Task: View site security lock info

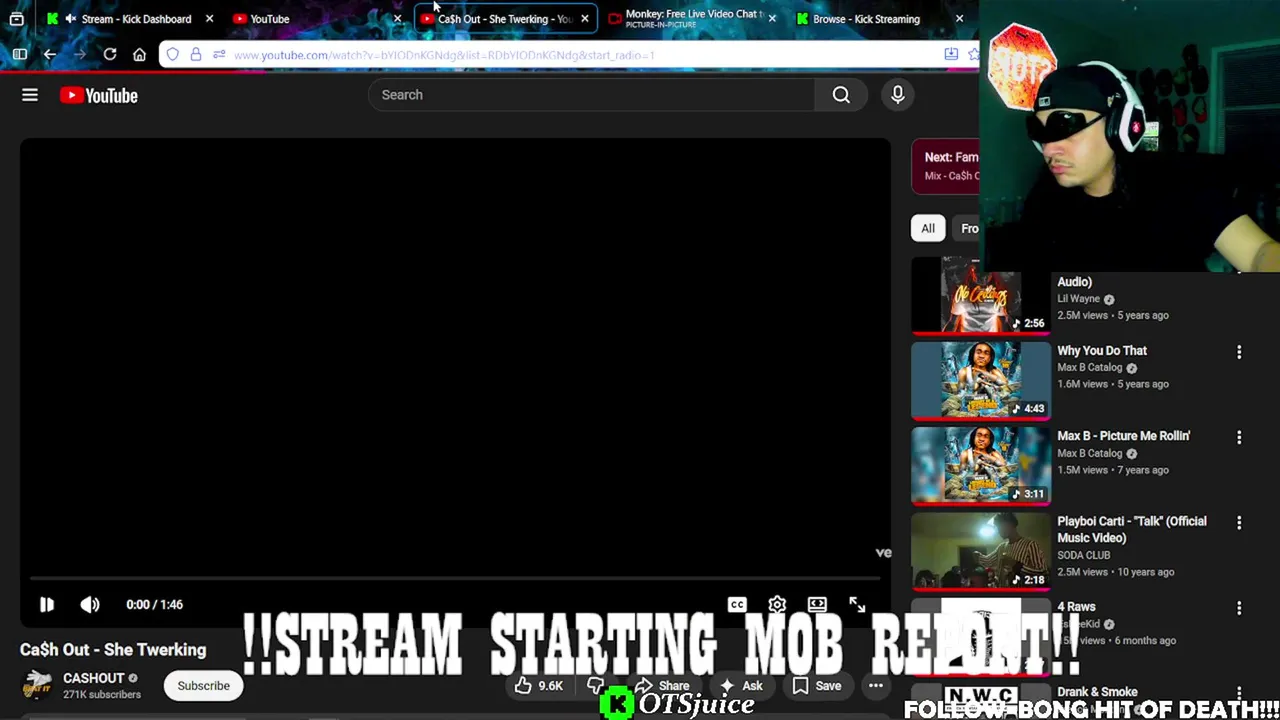Action: [x=196, y=54]
